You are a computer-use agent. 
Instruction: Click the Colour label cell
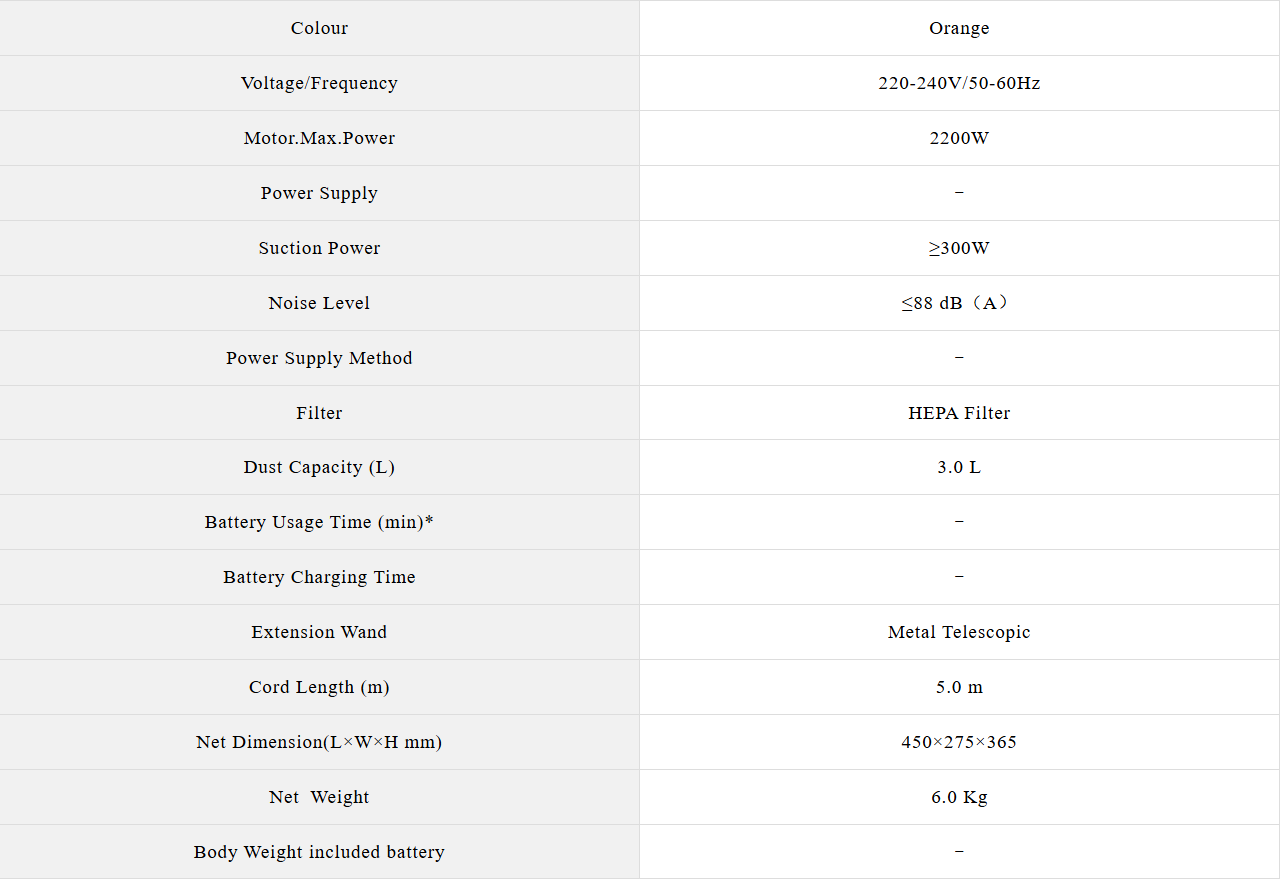319,28
